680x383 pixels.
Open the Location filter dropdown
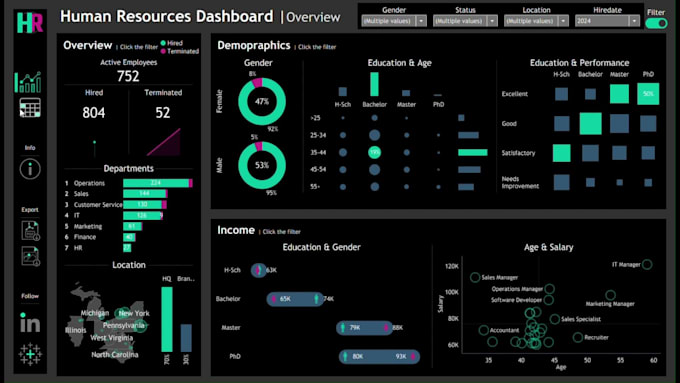pyautogui.click(x=536, y=21)
